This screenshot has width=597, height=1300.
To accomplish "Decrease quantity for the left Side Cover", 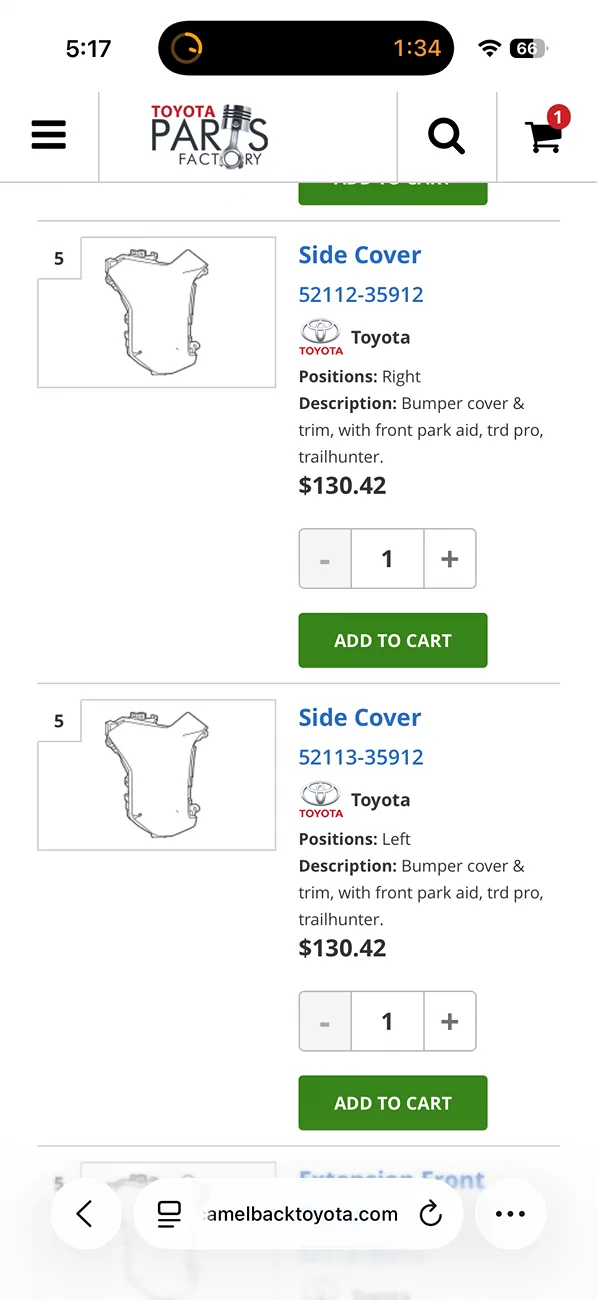I will coord(324,1021).
